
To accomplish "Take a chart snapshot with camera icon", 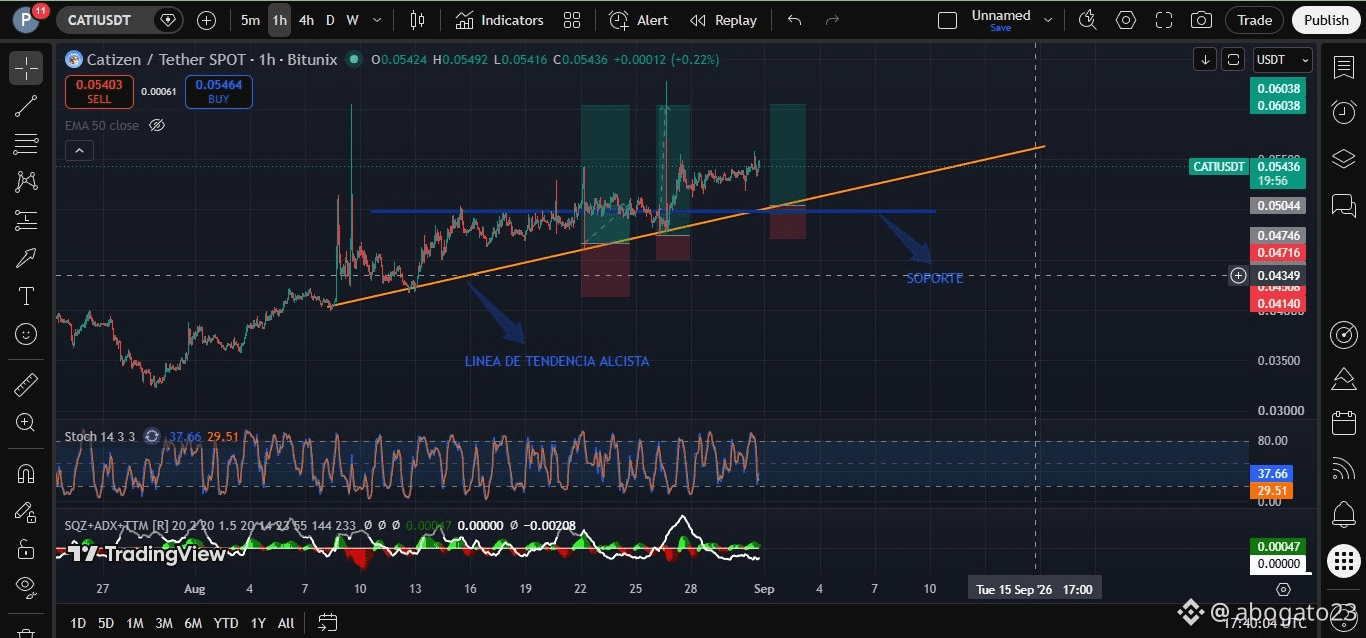I will 1201,20.
